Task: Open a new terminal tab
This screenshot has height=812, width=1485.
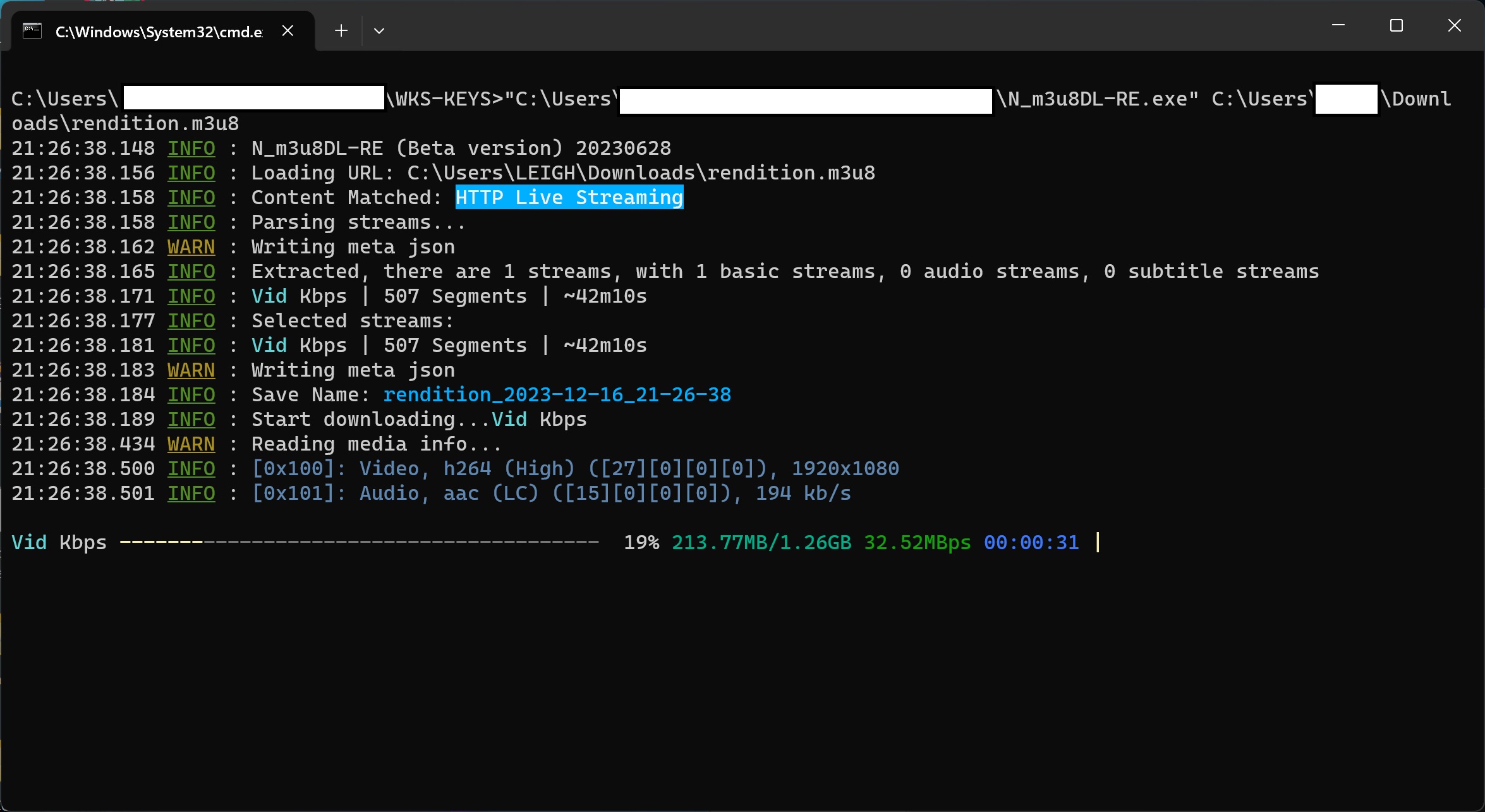Action: point(341,31)
